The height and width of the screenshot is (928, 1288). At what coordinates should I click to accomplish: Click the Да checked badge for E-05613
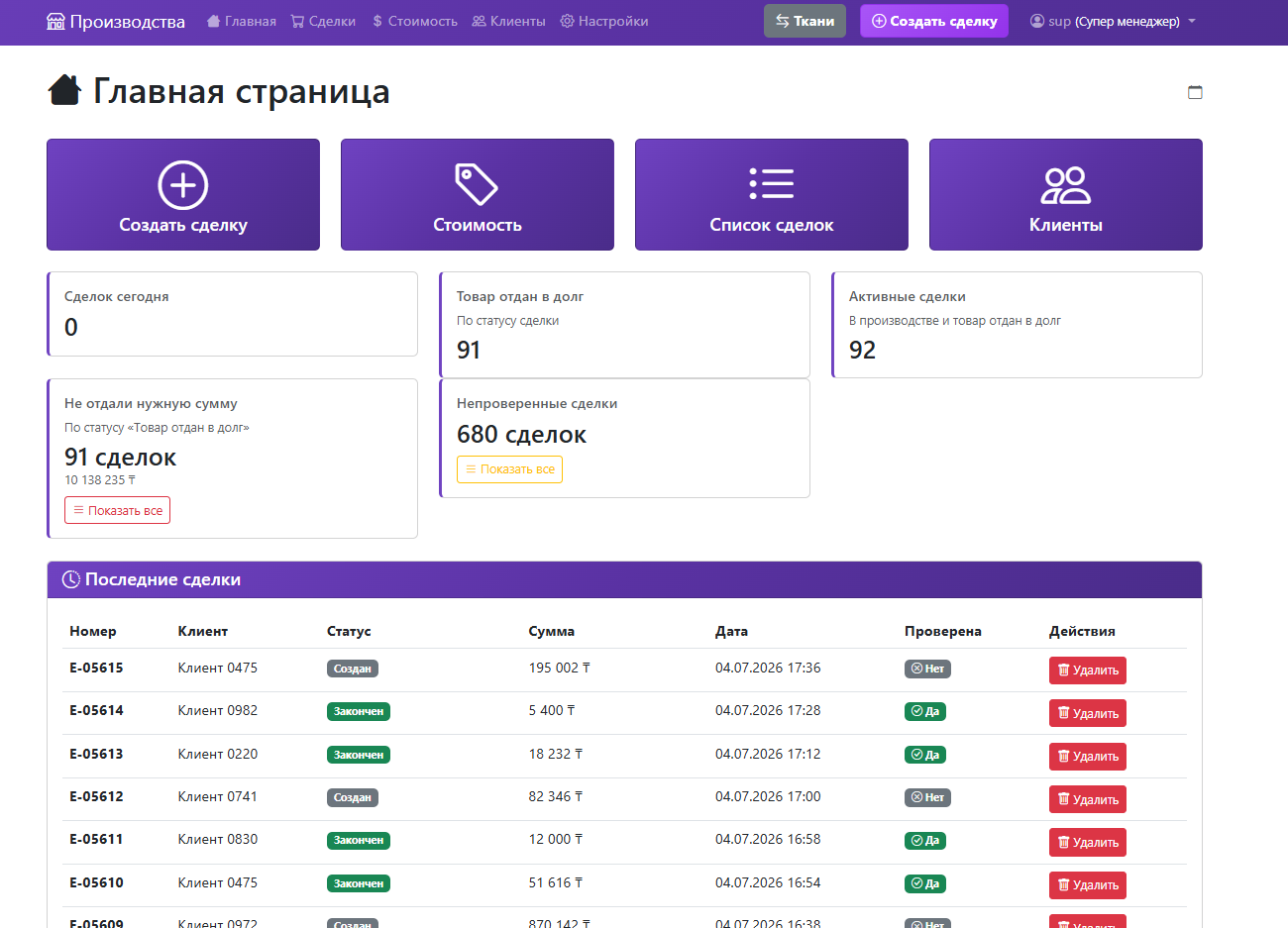(925, 755)
